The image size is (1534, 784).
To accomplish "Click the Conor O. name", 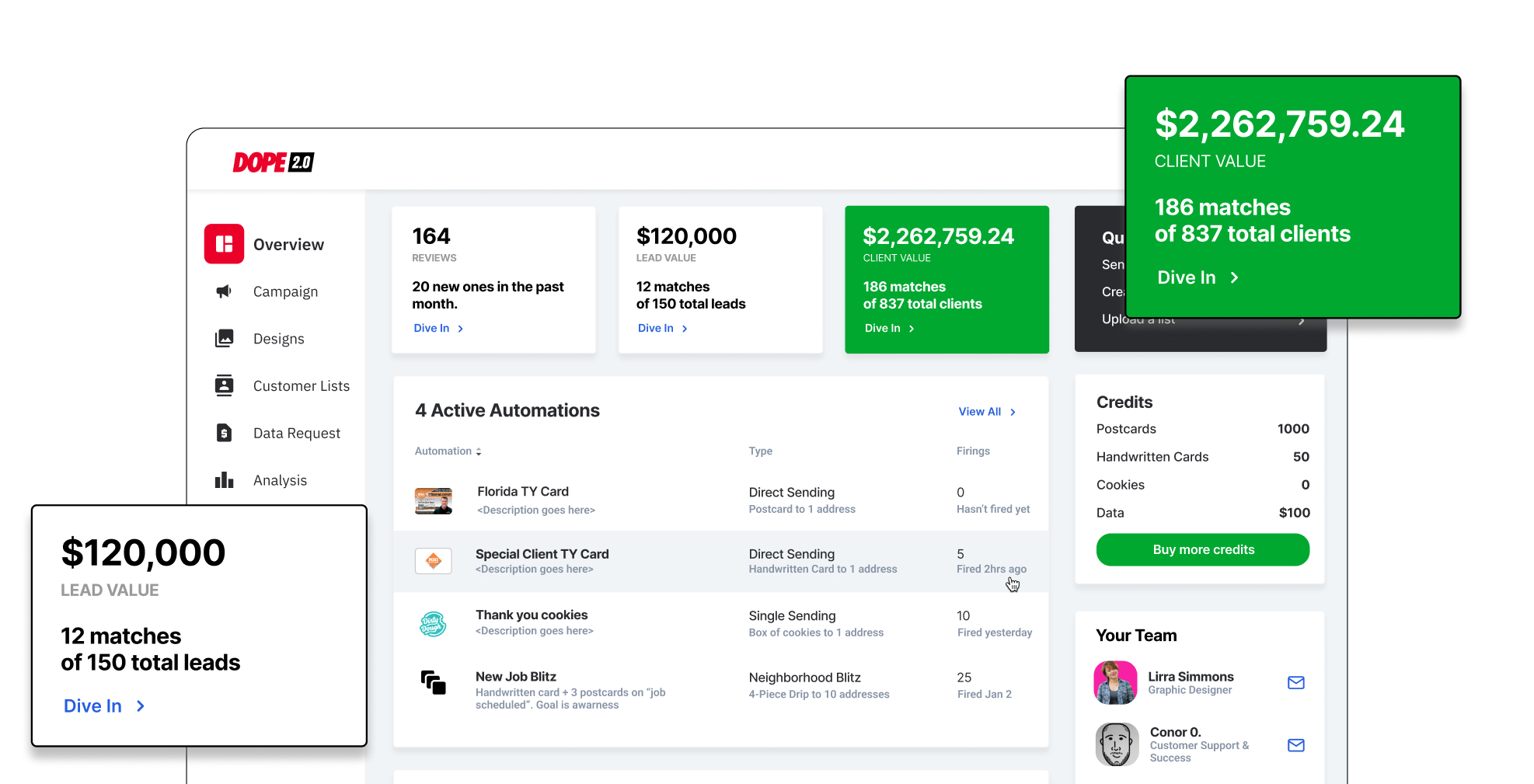I will tap(1175, 732).
